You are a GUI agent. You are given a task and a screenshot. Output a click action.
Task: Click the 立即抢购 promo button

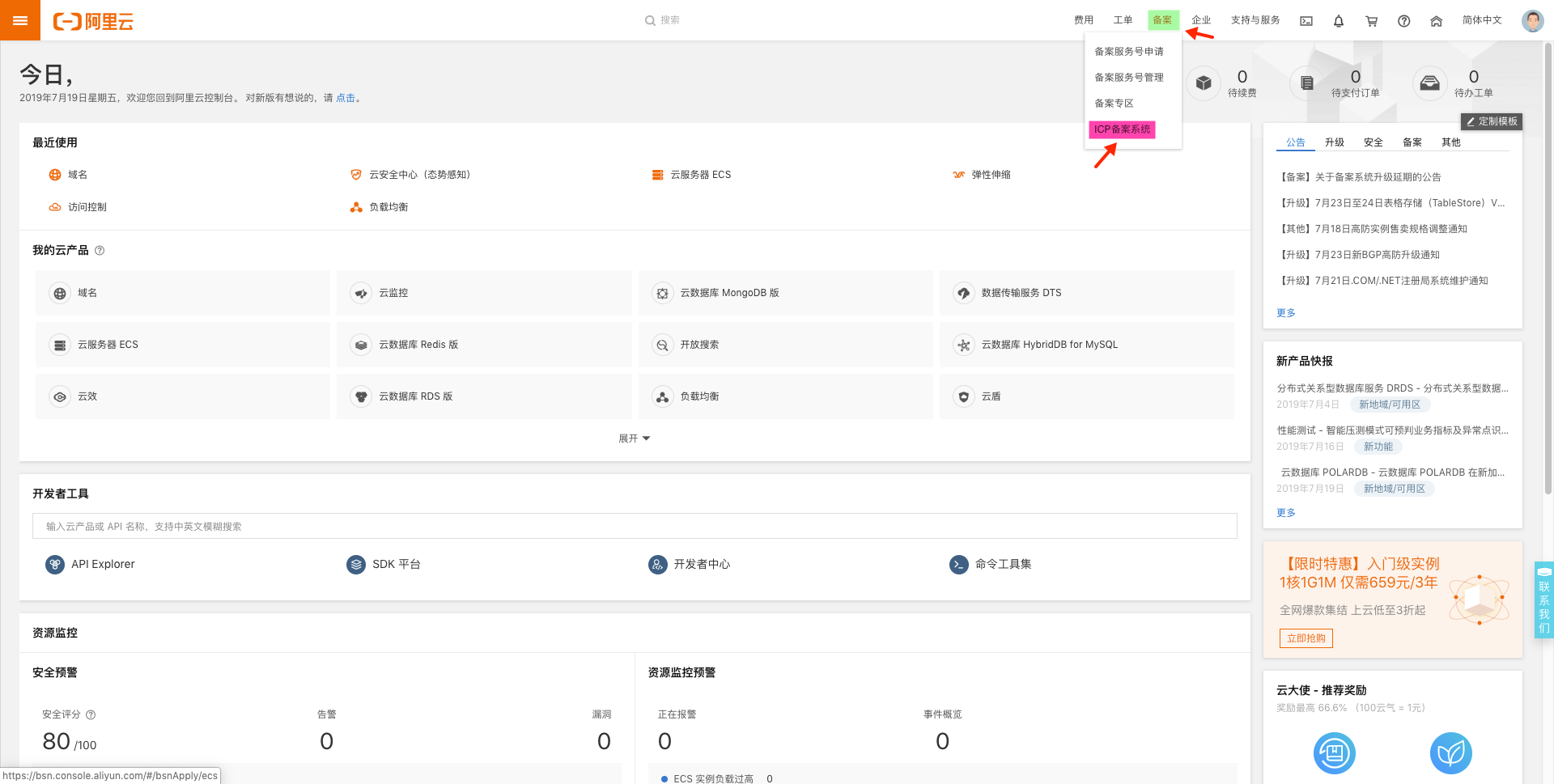tap(1306, 638)
